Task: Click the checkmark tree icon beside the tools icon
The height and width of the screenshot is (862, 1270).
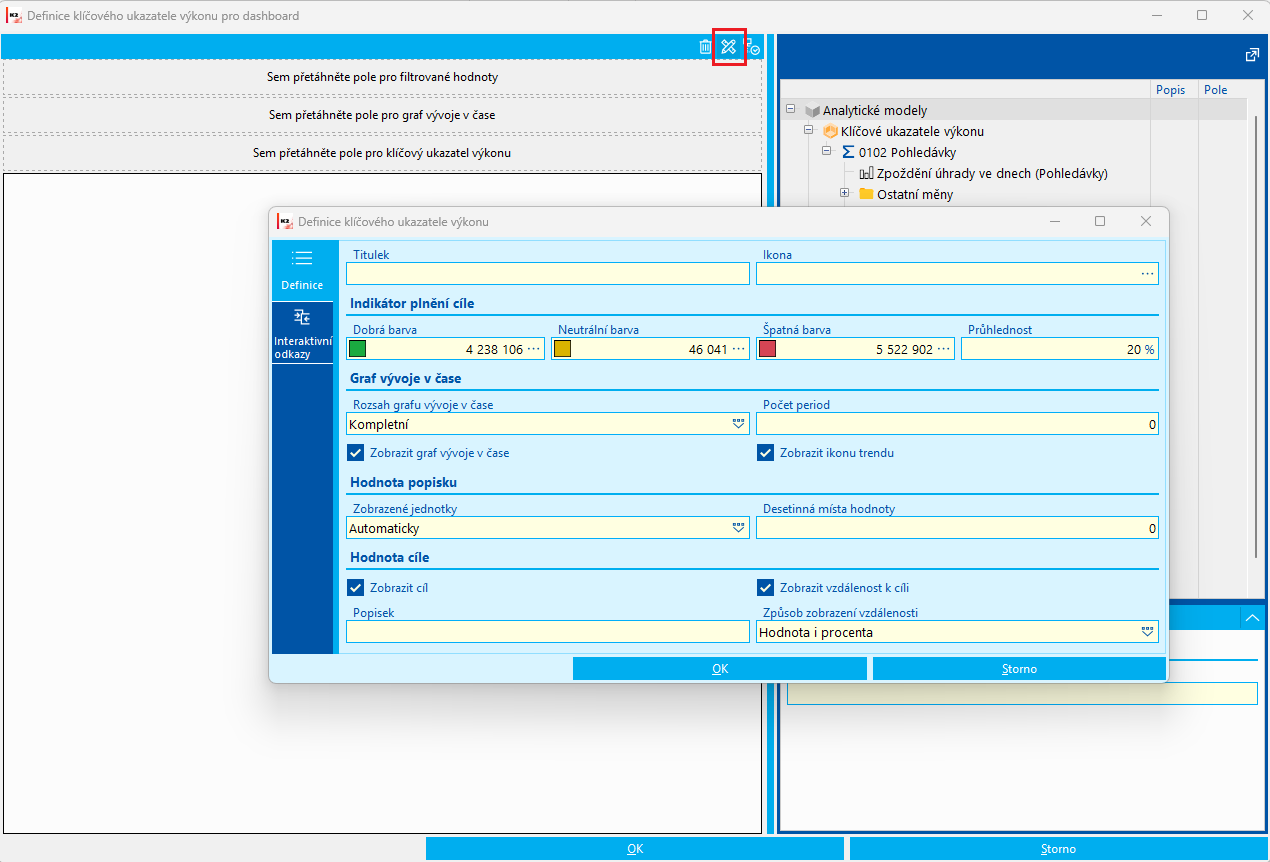Action: (753, 47)
